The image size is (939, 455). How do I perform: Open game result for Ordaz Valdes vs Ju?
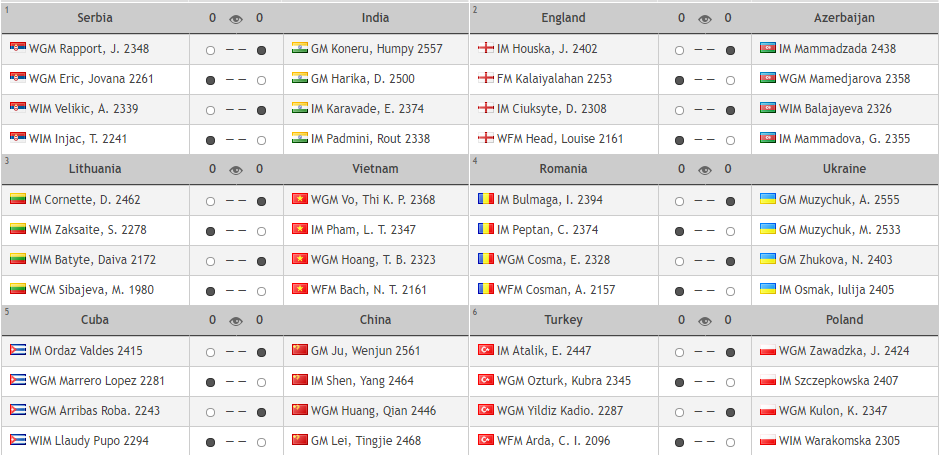[235, 352]
